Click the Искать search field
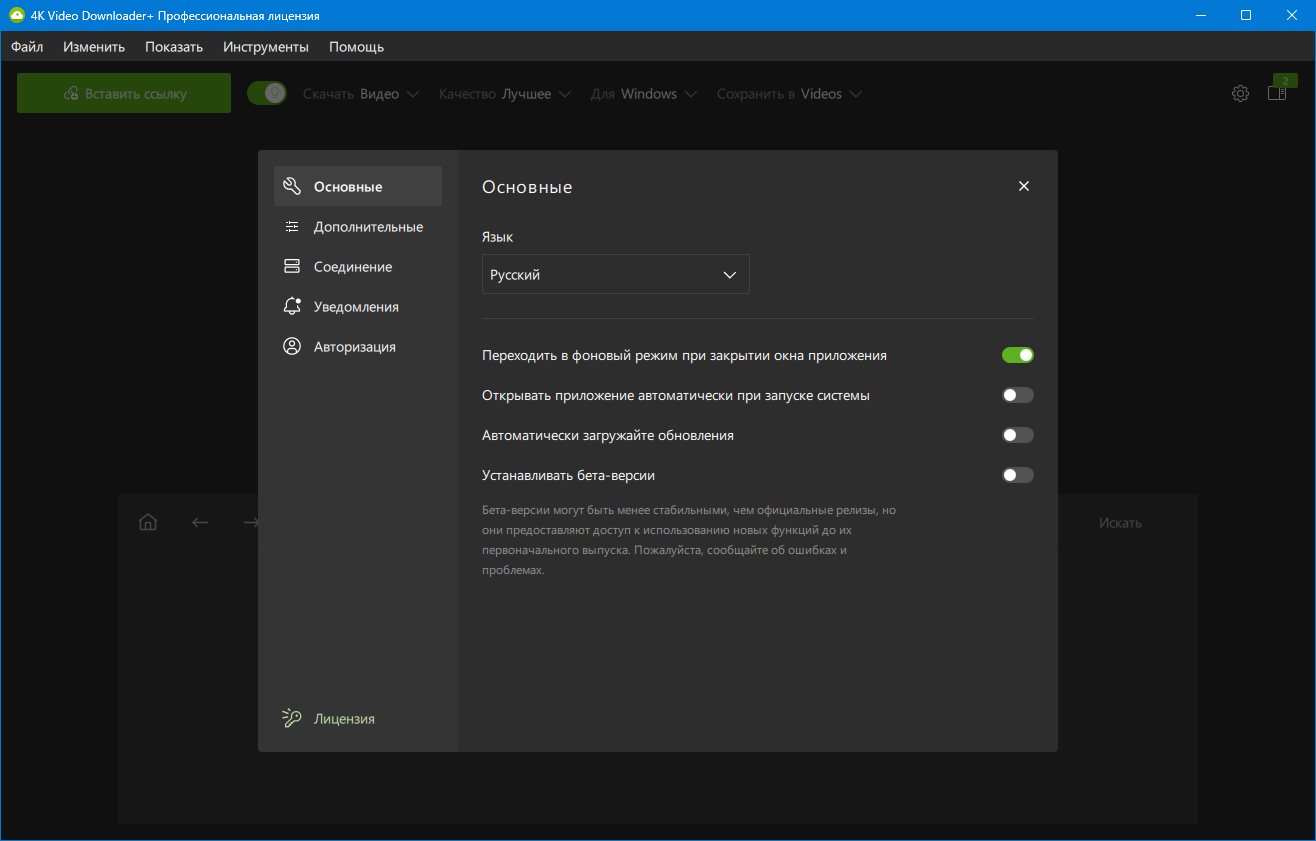 (1119, 523)
